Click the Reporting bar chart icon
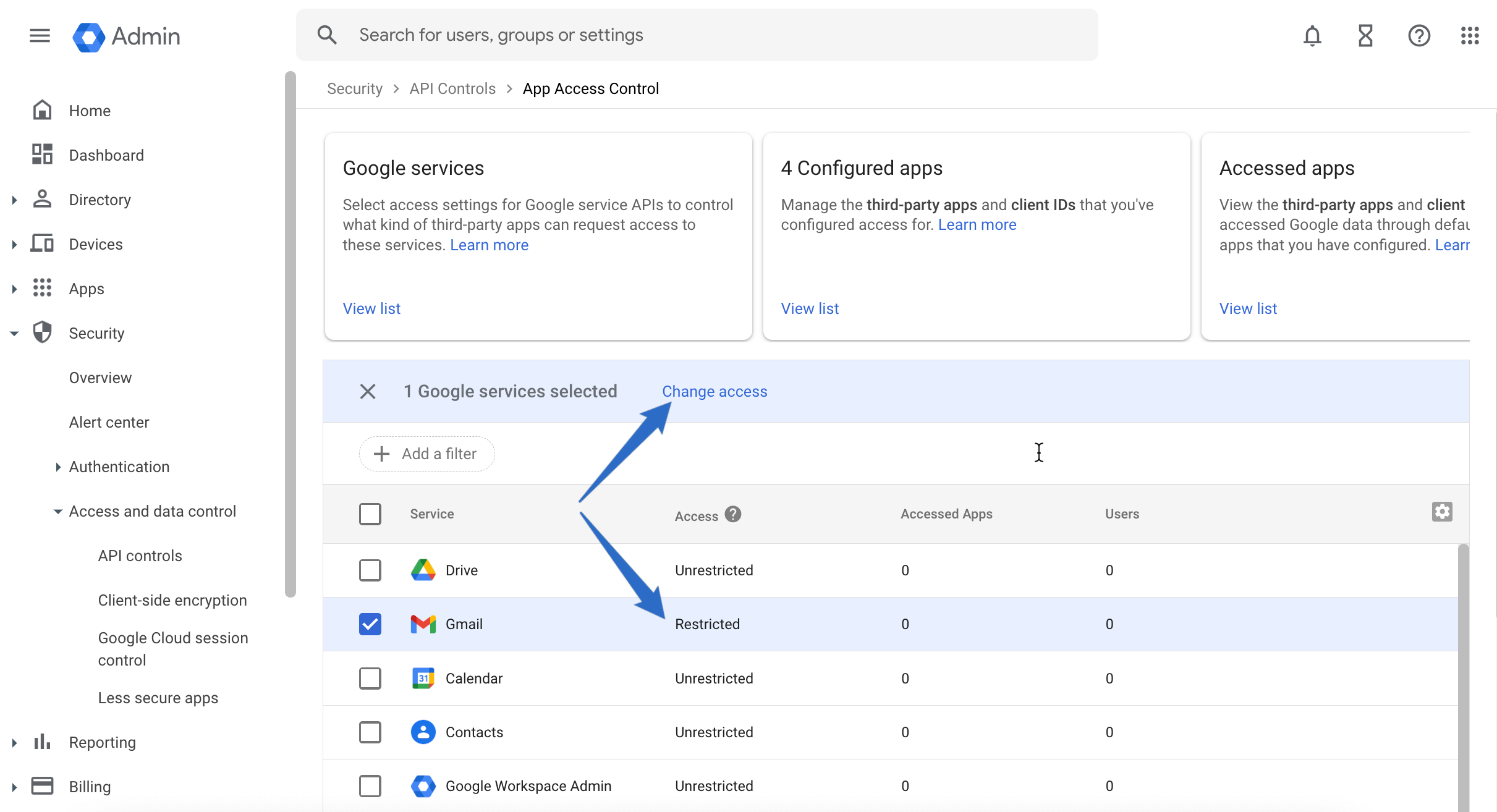 pyautogui.click(x=42, y=742)
